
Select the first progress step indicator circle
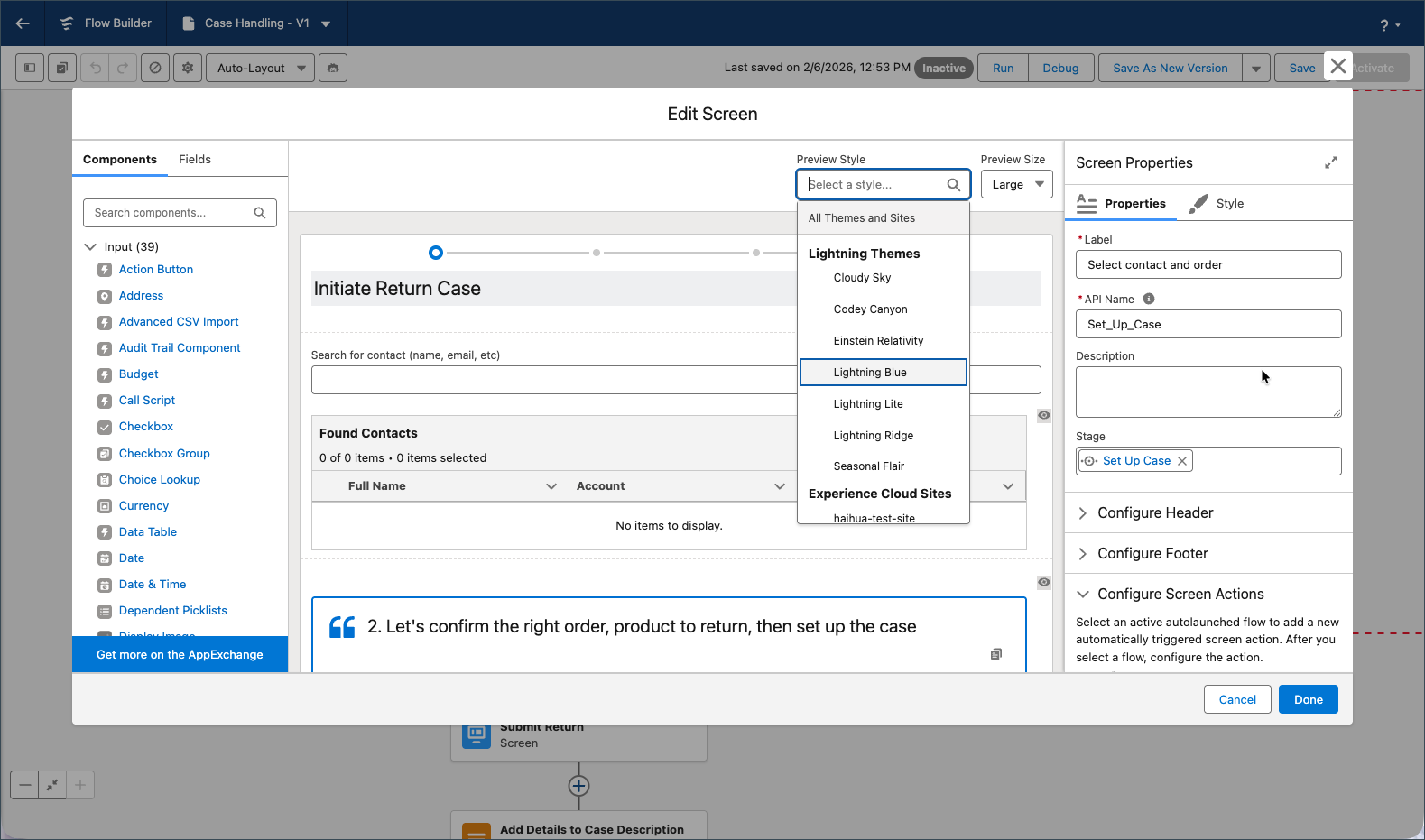pyautogui.click(x=436, y=253)
